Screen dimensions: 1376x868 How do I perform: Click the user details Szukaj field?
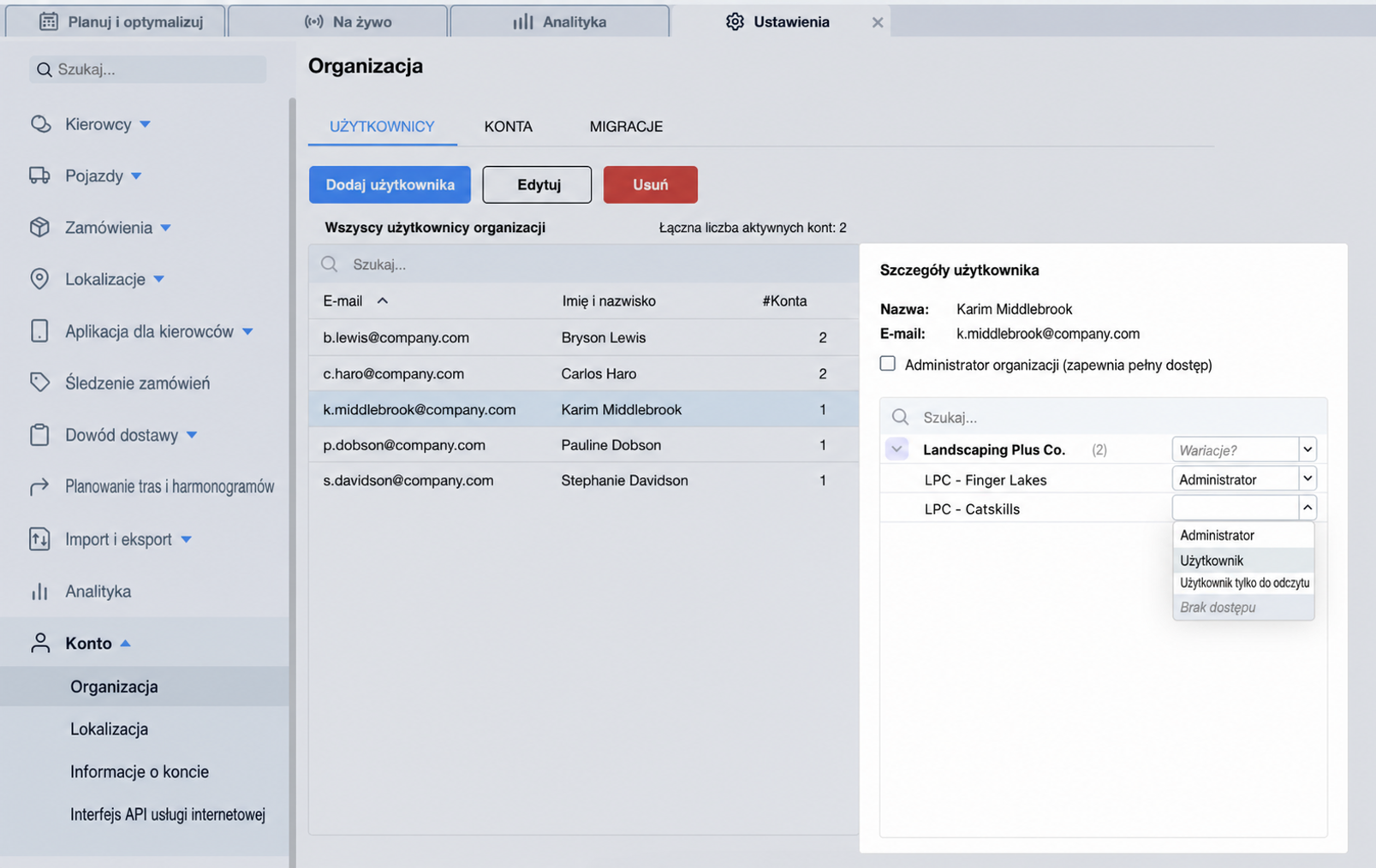pyautogui.click(x=1103, y=417)
